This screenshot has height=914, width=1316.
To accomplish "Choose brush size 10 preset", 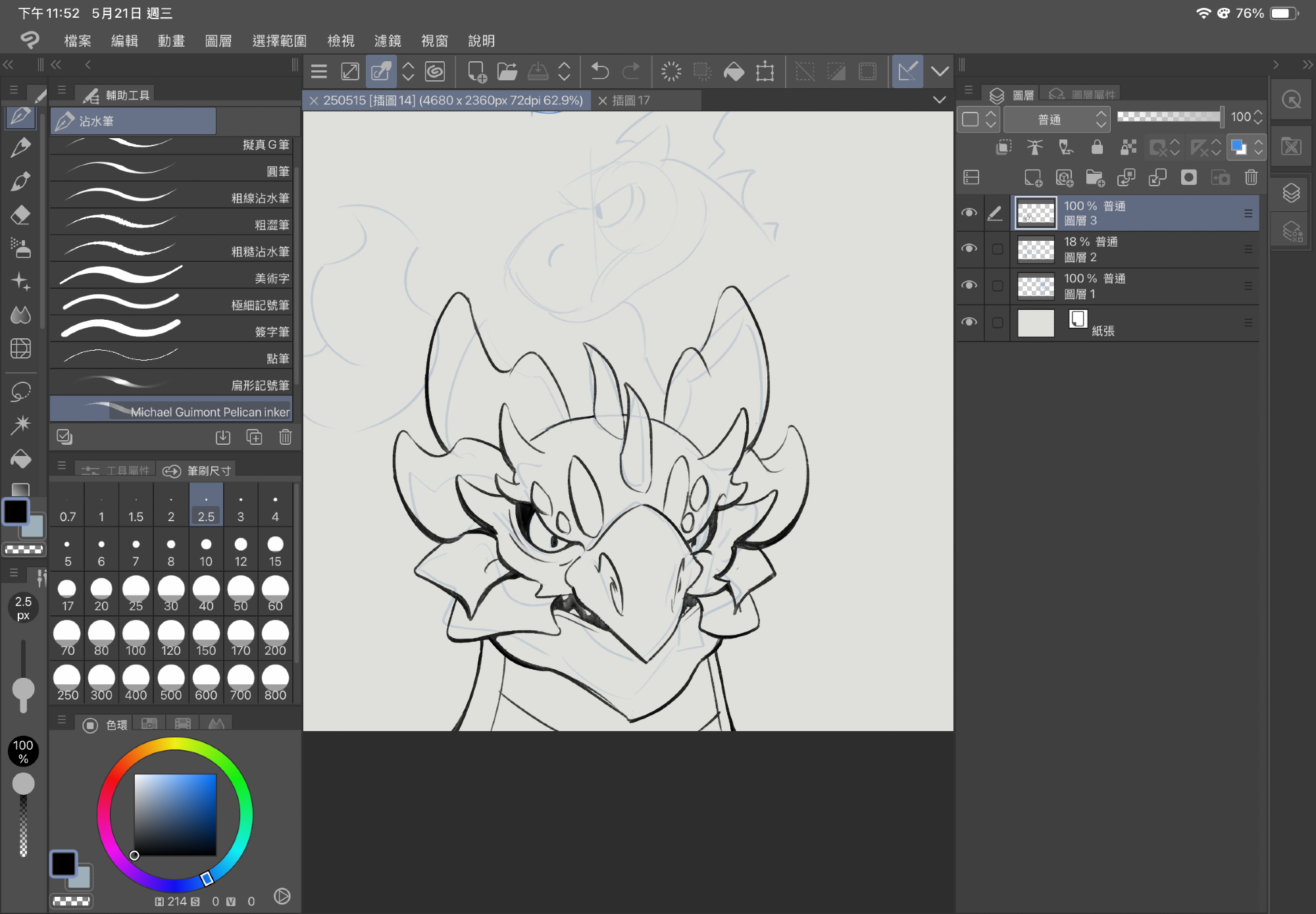I will click(x=206, y=551).
